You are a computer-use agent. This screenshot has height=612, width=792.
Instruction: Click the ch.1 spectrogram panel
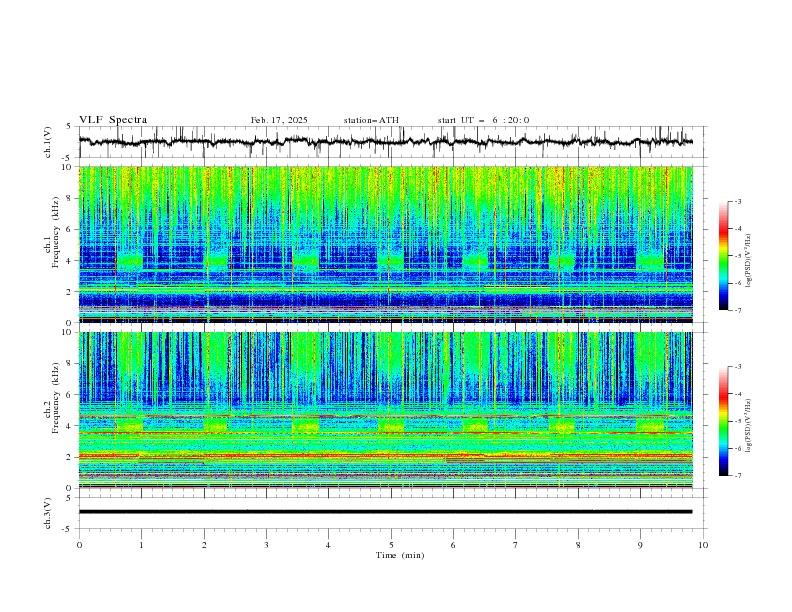tap(385, 244)
